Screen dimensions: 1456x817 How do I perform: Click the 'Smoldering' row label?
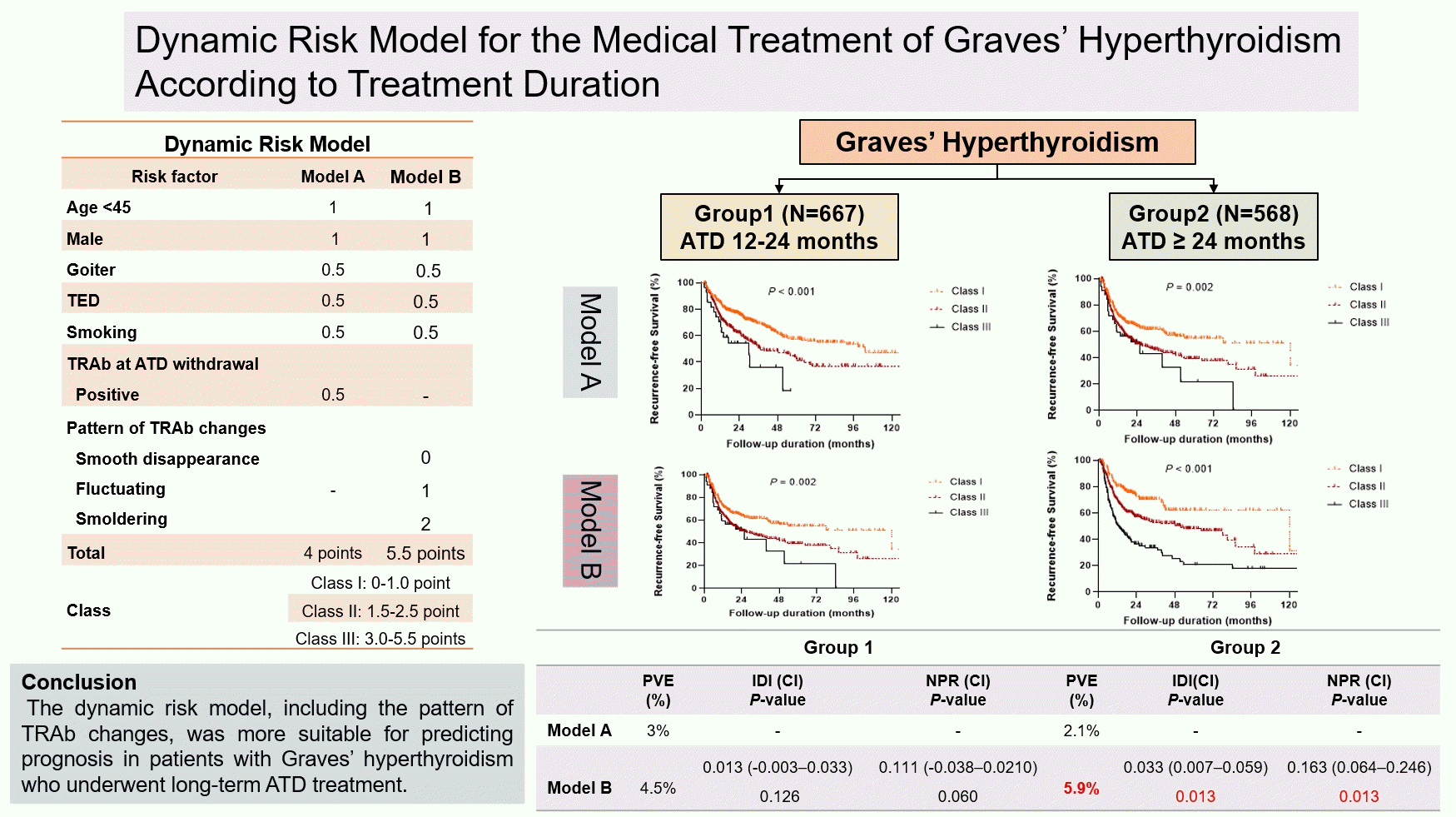122,519
